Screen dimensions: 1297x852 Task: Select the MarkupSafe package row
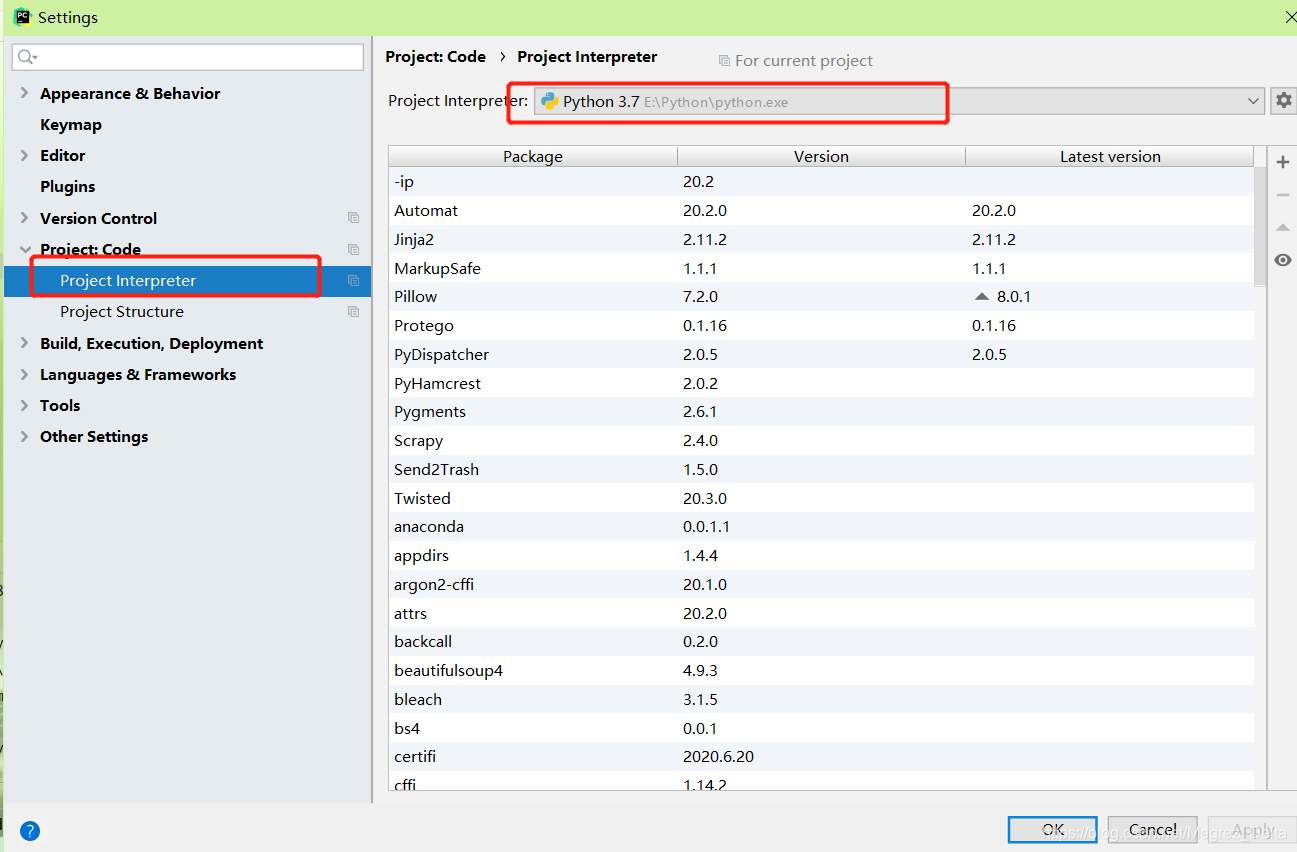821,269
